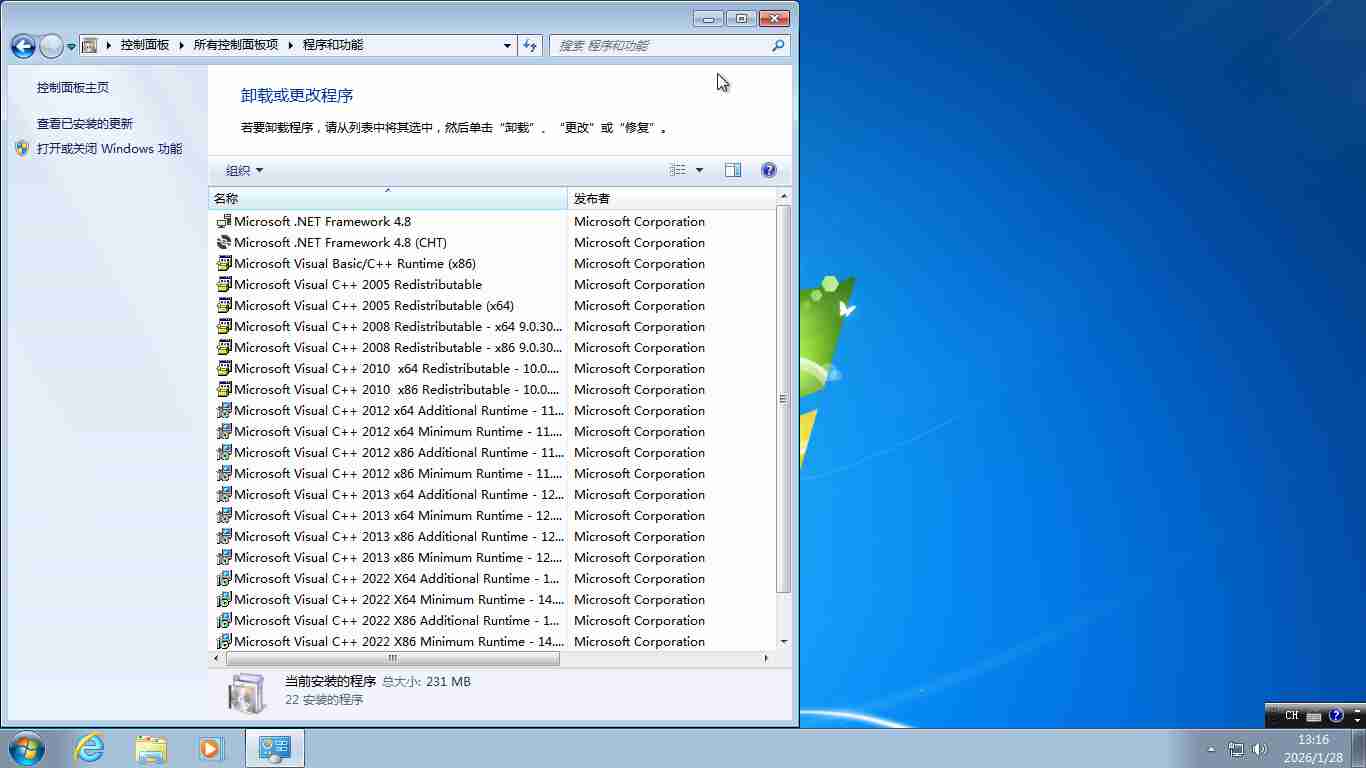Open the Start menu orb
The image size is (1366, 768).
(x=27, y=748)
